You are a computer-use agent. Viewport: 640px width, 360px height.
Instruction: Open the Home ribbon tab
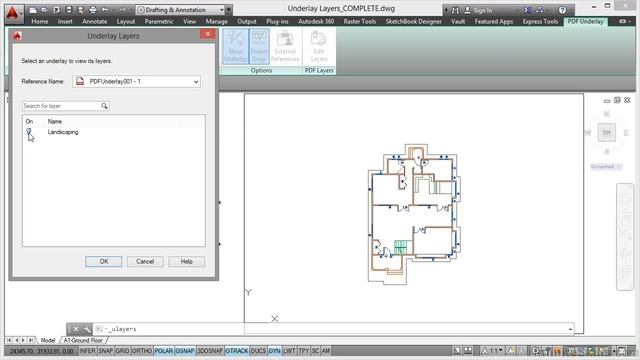(x=40, y=21)
